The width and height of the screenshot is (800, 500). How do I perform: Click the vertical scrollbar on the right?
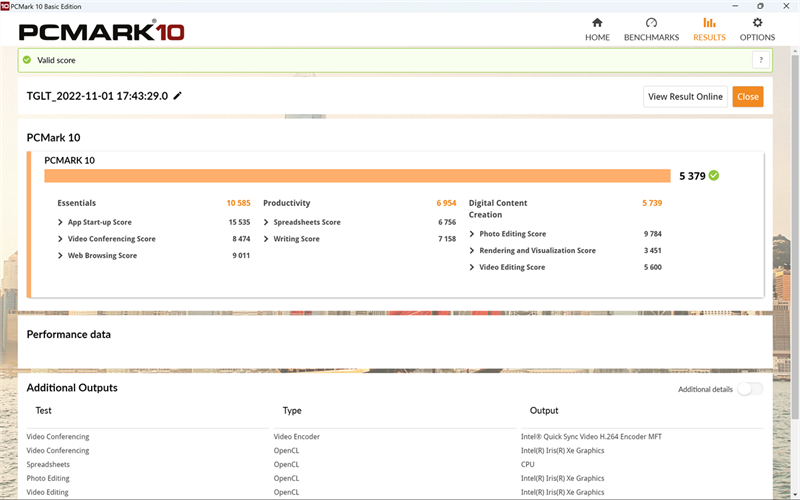point(795,235)
